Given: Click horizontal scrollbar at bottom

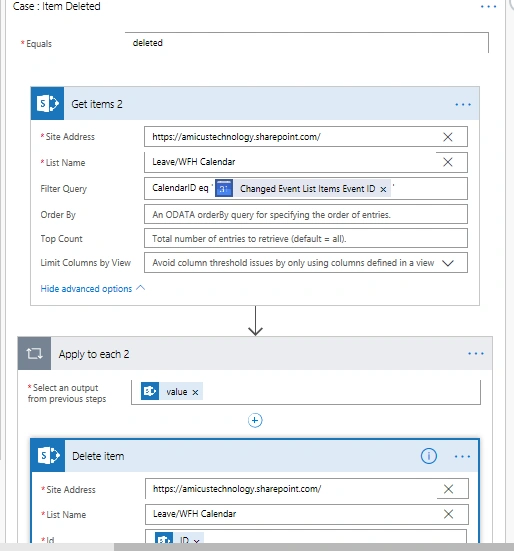Looking at the screenshot, I should click(313, 547).
